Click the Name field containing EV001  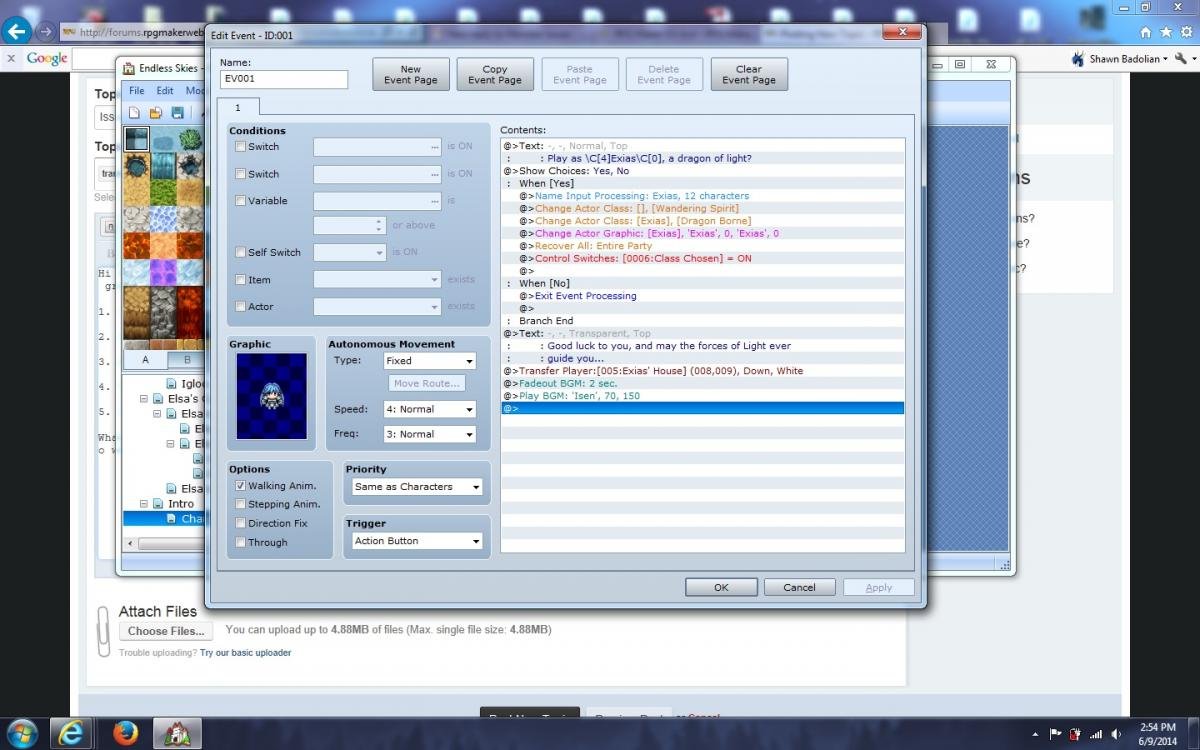284,80
